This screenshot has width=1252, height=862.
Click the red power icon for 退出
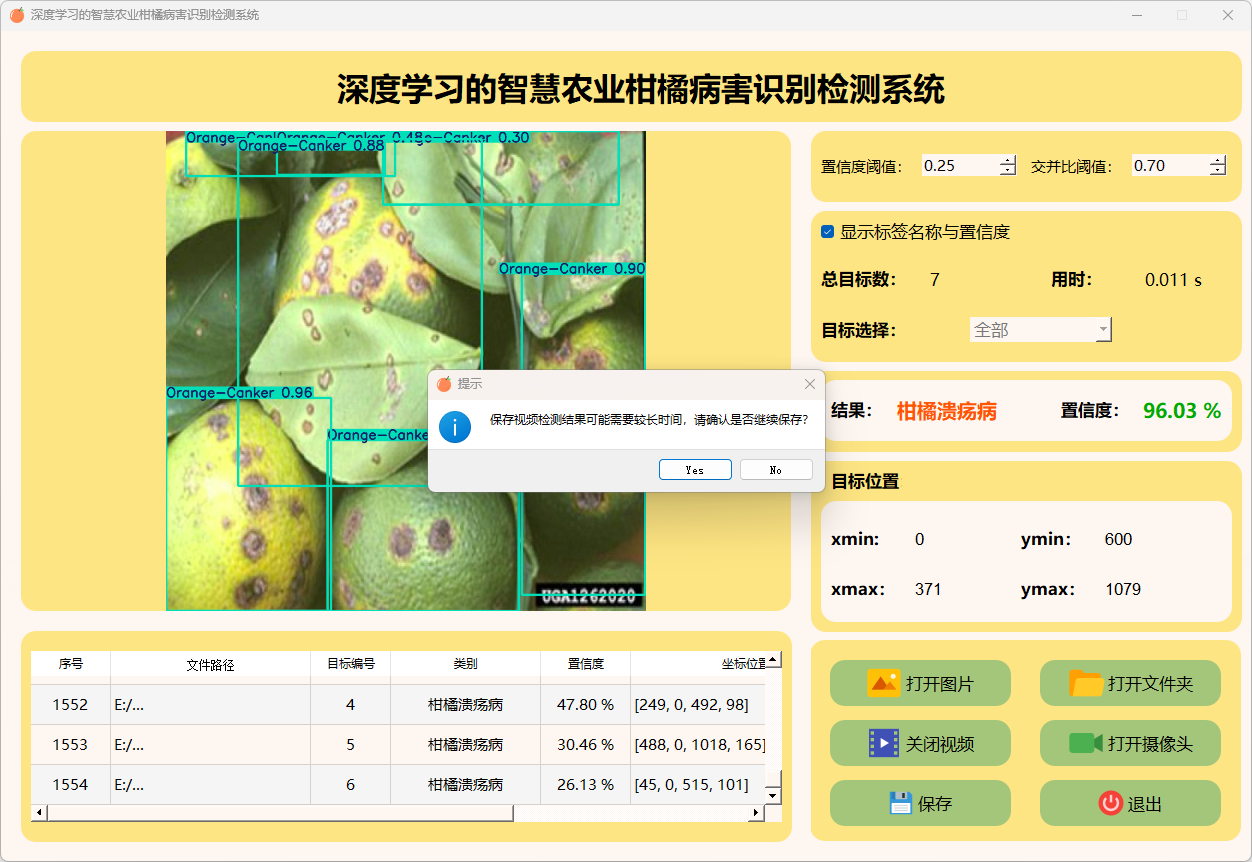[x=1110, y=804]
